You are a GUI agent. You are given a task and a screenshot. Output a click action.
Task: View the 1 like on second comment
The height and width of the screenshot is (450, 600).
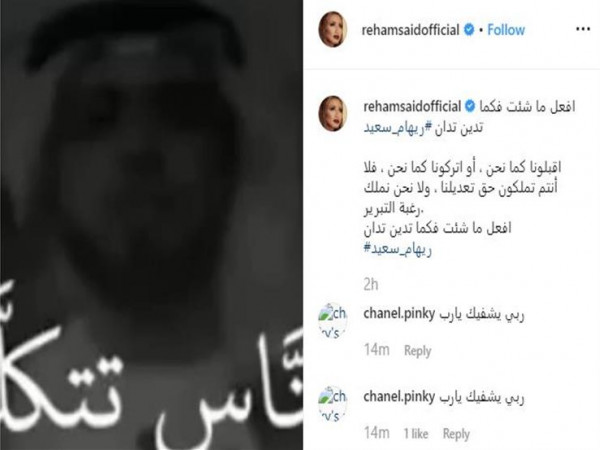point(416,434)
